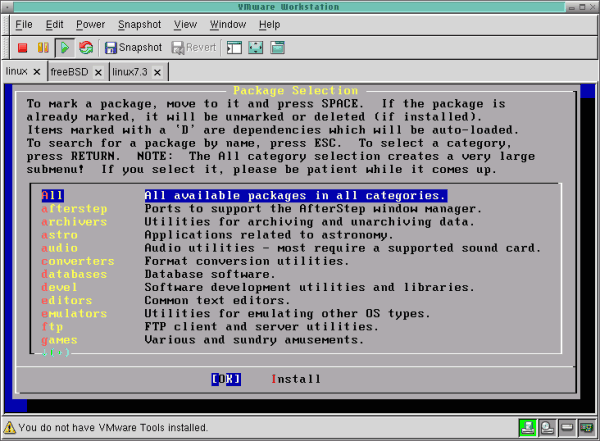Image resolution: width=600 pixels, height=441 pixels.
Task: Select the databases category
Action: tap(74, 274)
